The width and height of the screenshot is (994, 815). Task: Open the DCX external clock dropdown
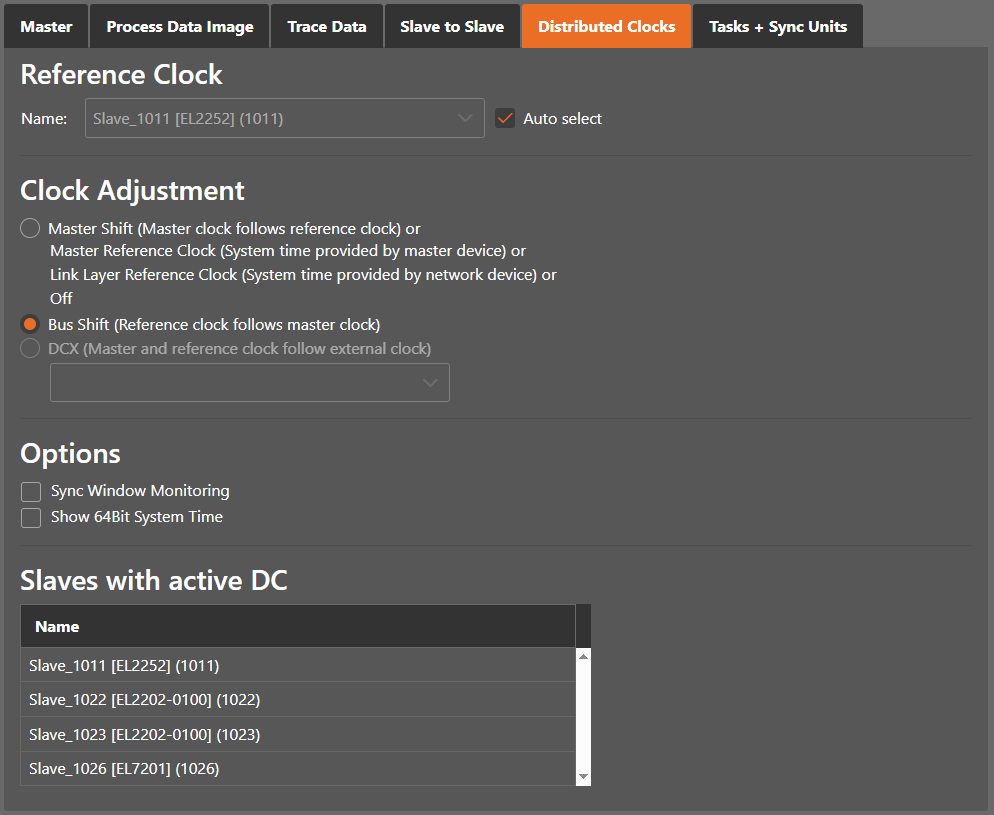point(250,383)
